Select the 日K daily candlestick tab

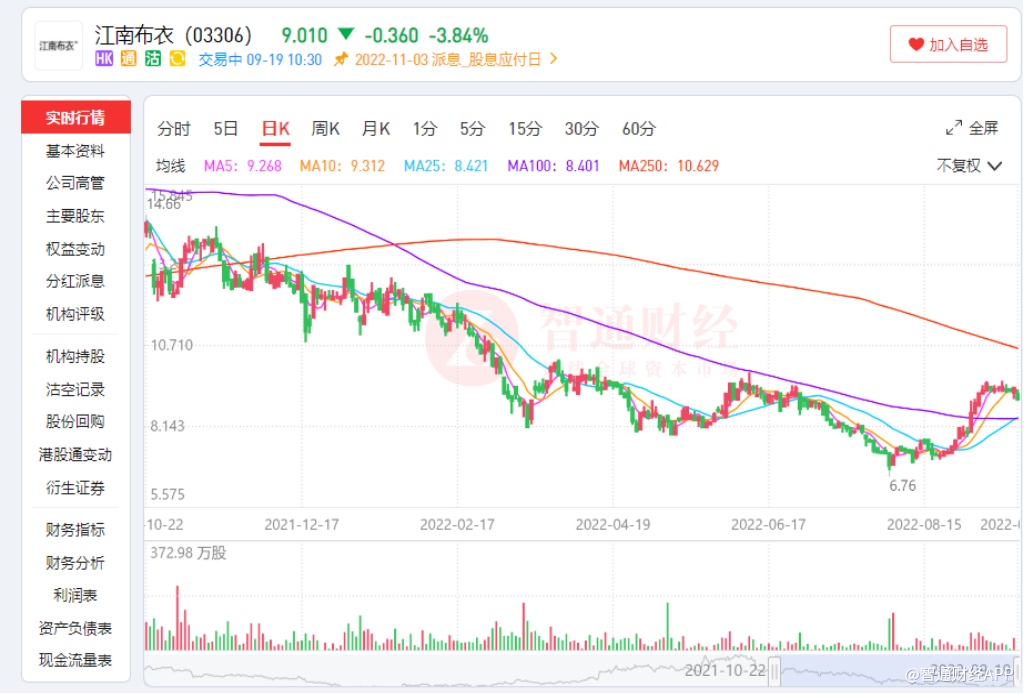click(x=275, y=129)
